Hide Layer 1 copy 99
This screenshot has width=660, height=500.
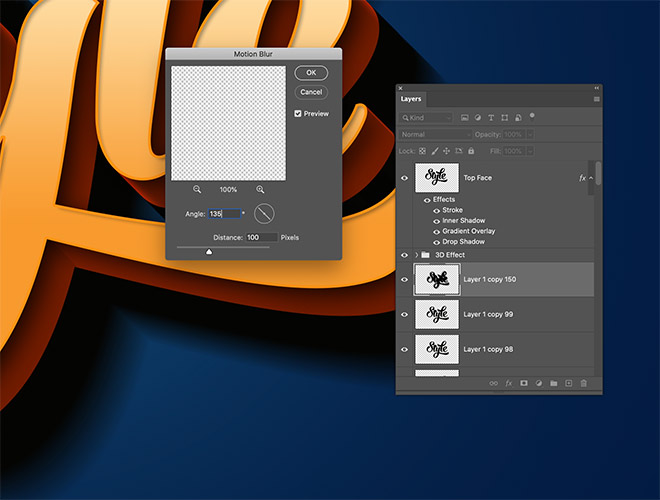tap(405, 314)
